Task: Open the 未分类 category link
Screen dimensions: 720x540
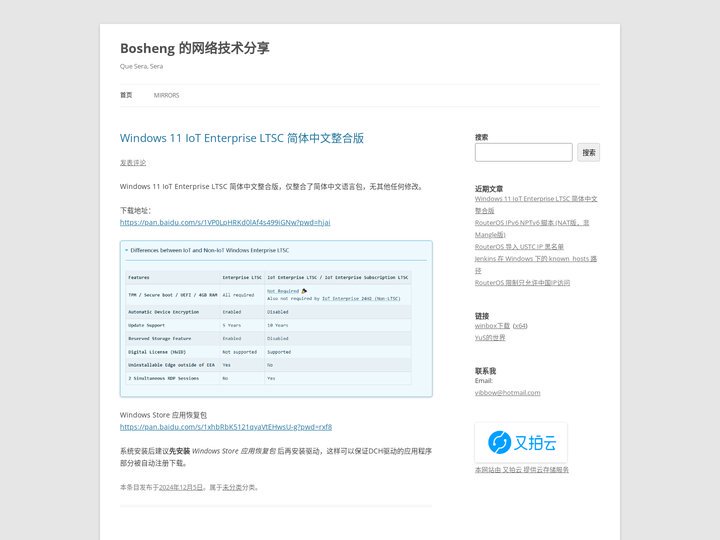Action: [x=232, y=487]
